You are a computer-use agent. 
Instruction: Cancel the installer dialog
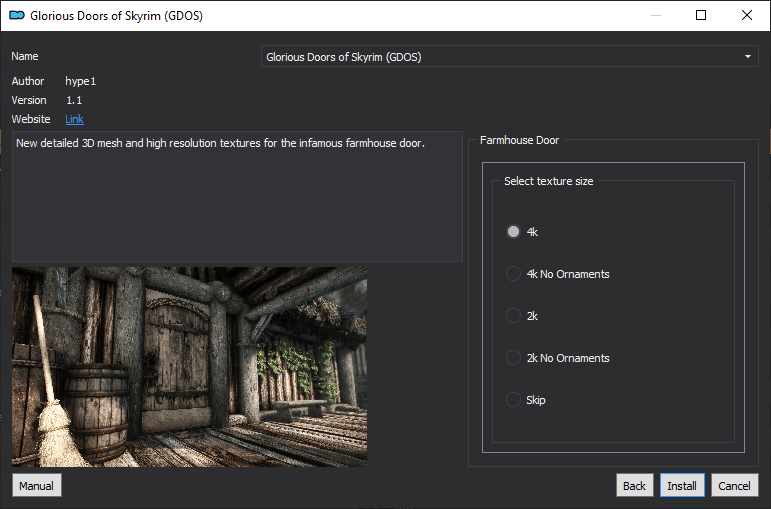coord(735,485)
